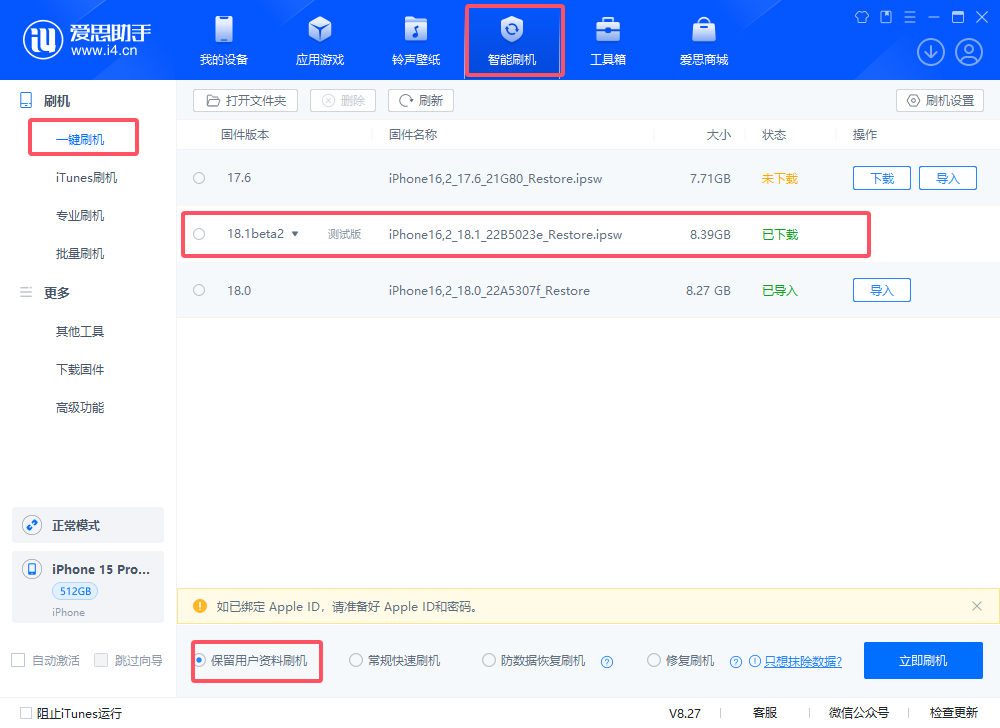The image size is (1000, 728).
Task: Open the 爱思商城 shopping bag icon
Action: coord(704,29)
